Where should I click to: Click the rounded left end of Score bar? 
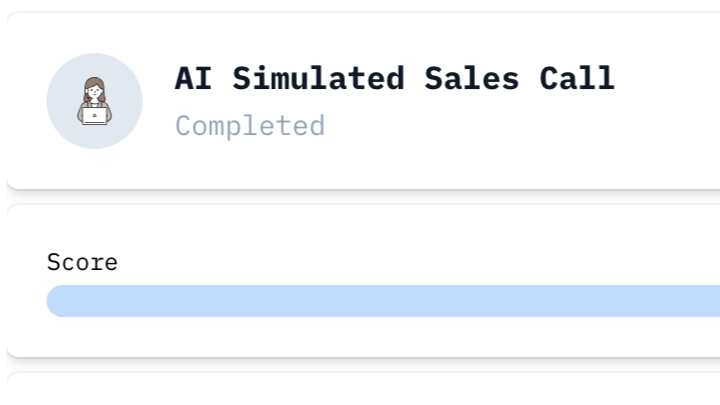pyautogui.click(x=57, y=301)
